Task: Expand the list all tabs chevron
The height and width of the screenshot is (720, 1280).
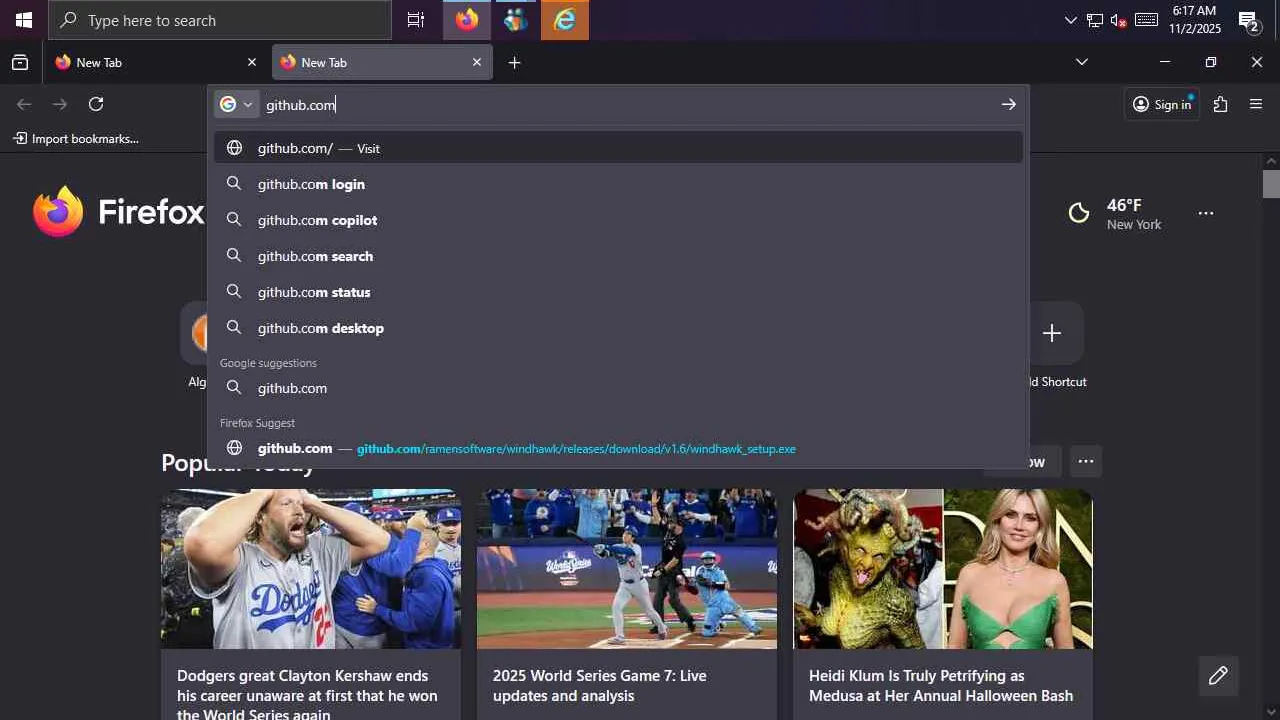Action: tap(1081, 62)
